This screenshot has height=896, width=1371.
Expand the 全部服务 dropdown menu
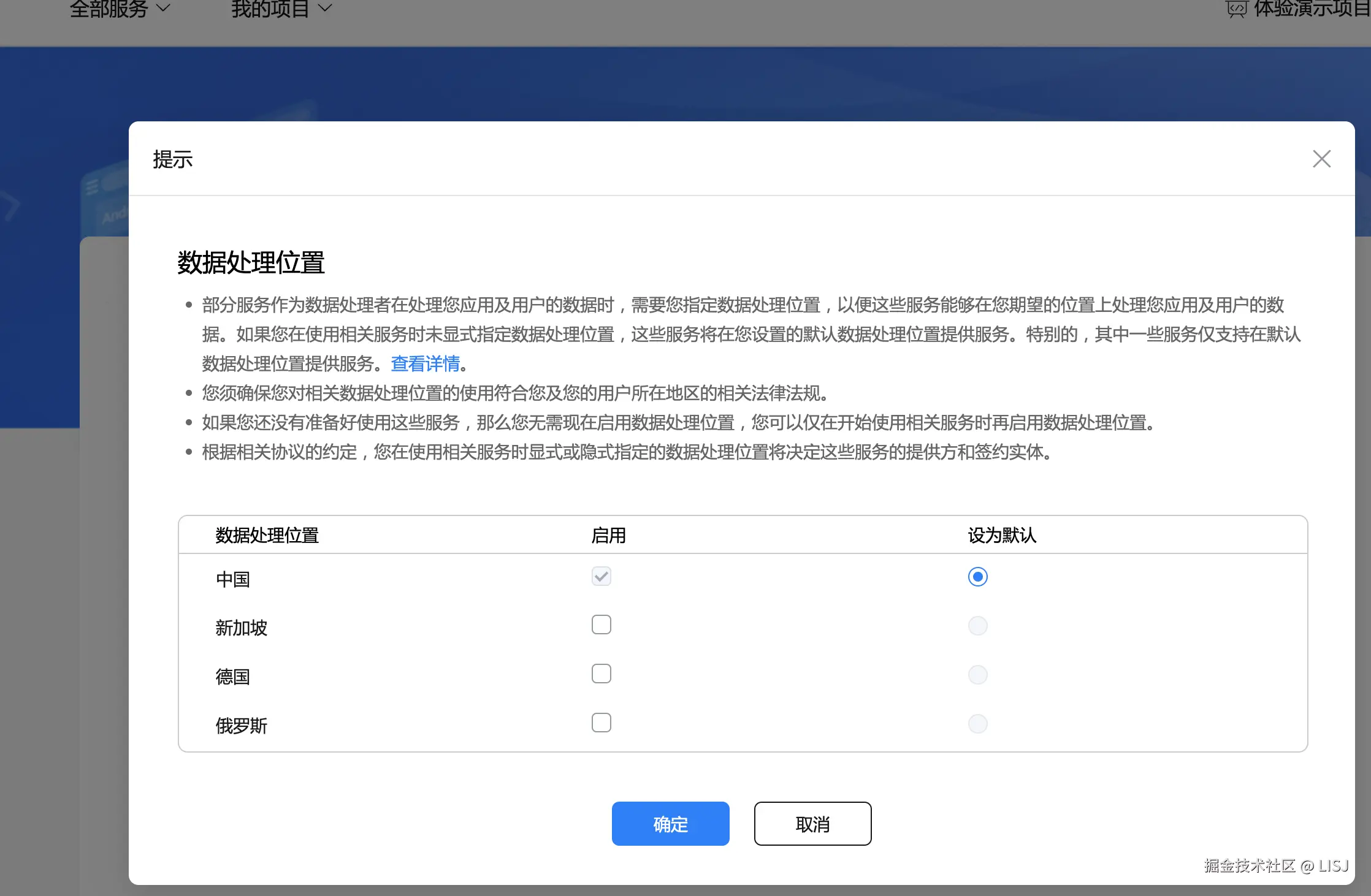(x=109, y=9)
